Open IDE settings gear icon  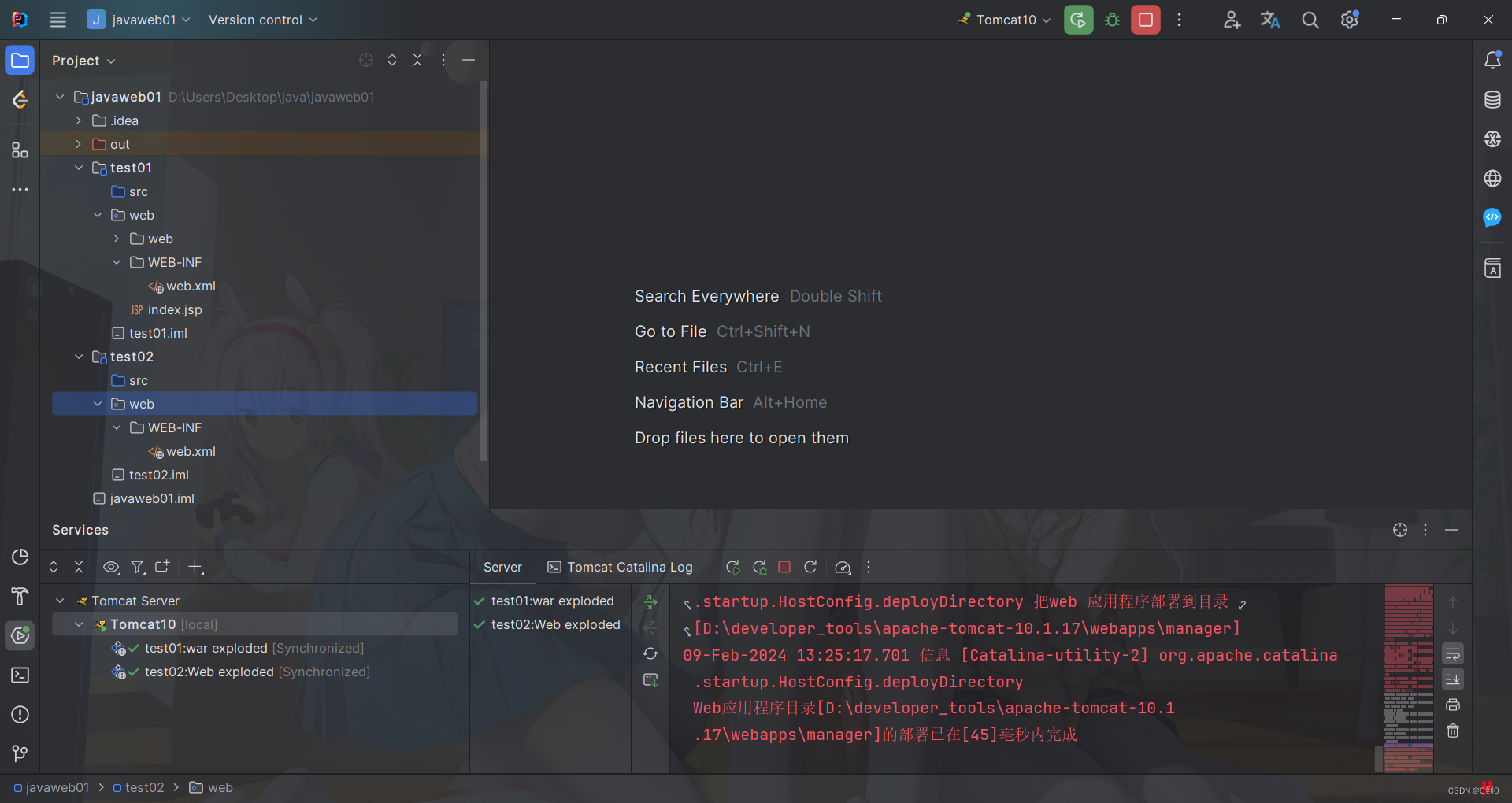pos(1350,20)
